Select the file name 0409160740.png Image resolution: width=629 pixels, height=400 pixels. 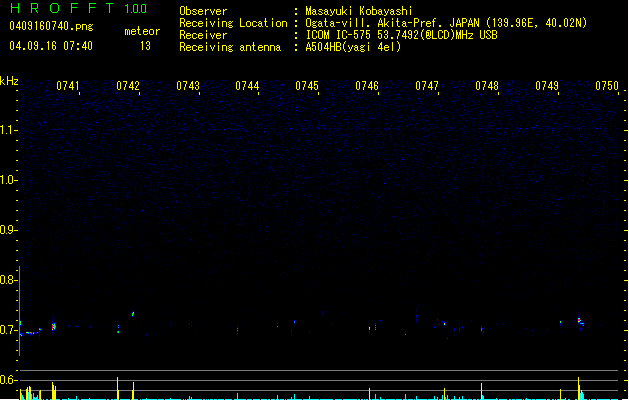(51, 26)
